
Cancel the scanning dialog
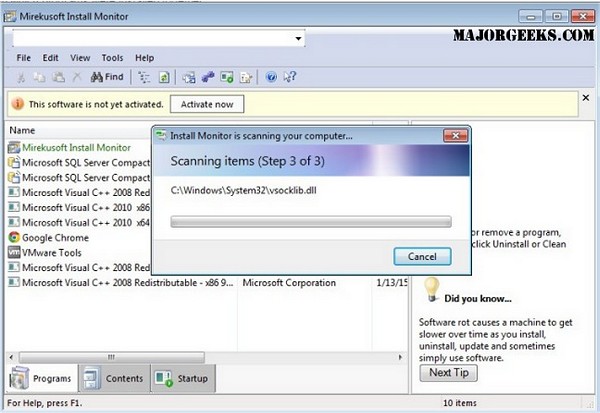[x=422, y=256]
